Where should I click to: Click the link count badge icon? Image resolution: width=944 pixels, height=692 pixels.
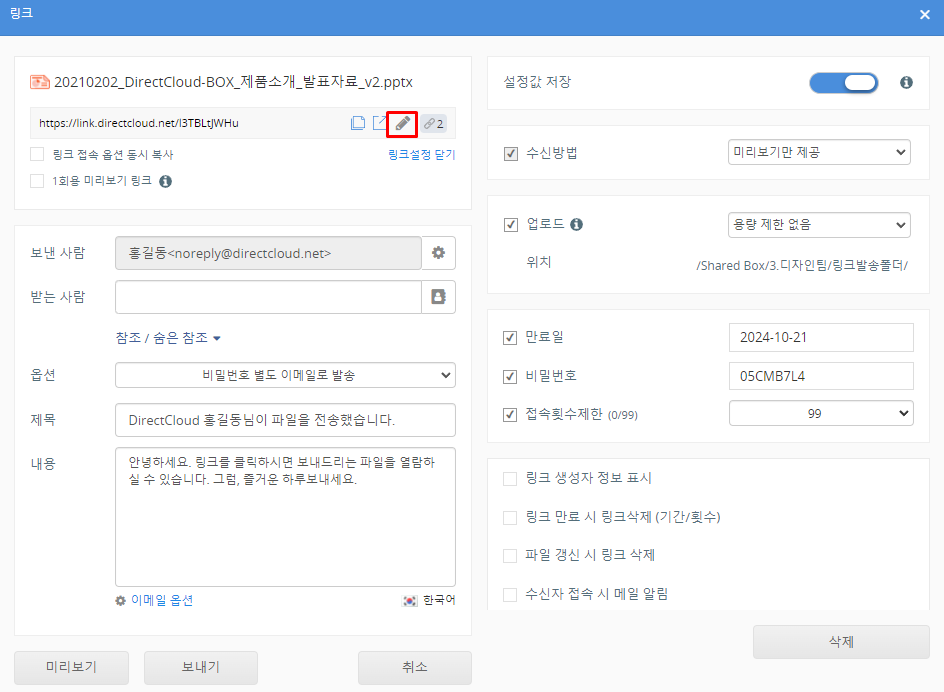(x=433, y=124)
